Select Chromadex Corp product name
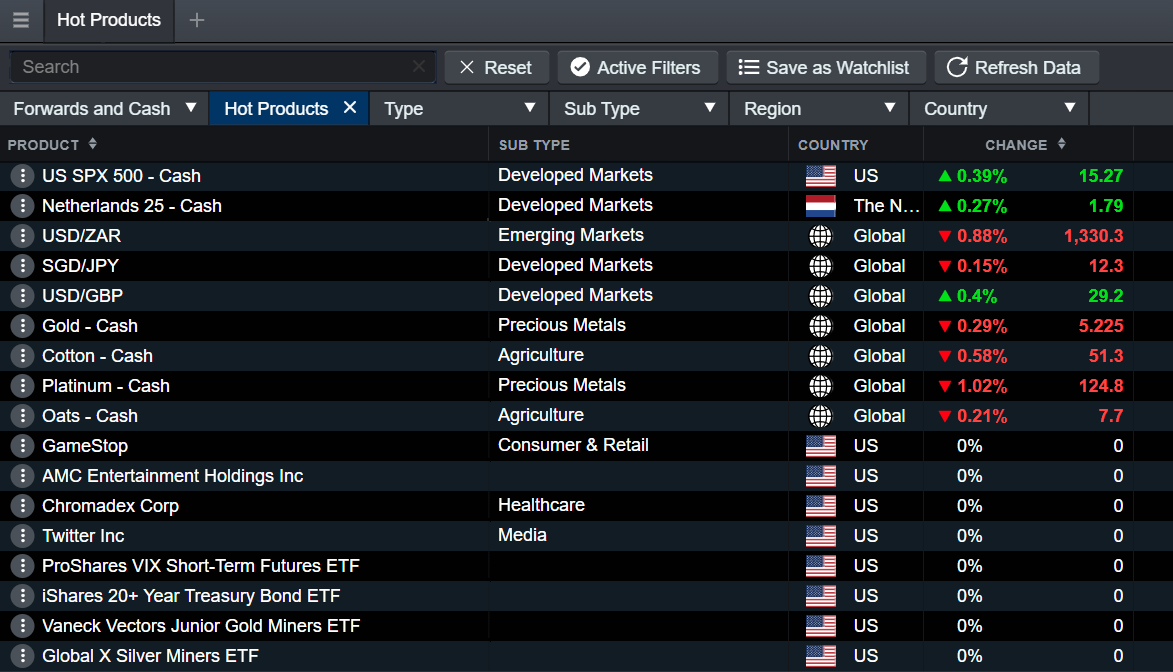 point(110,506)
